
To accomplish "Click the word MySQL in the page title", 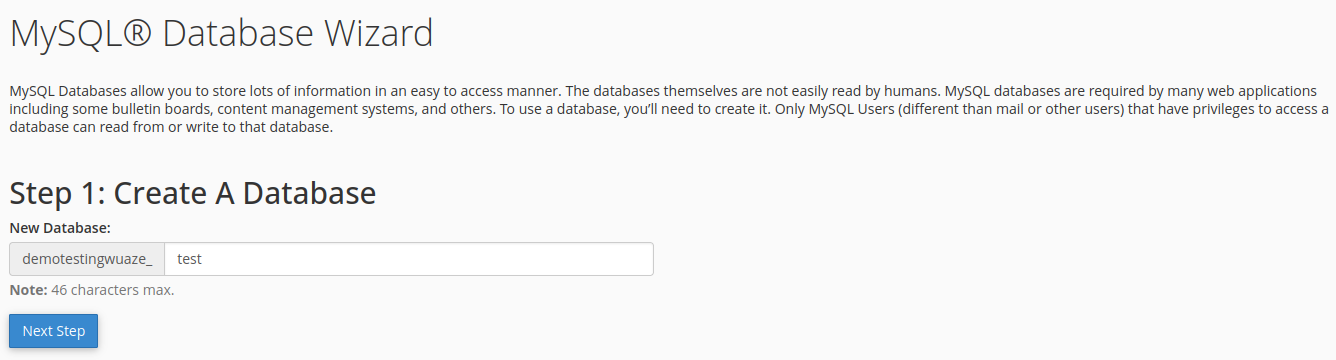I will point(65,34).
